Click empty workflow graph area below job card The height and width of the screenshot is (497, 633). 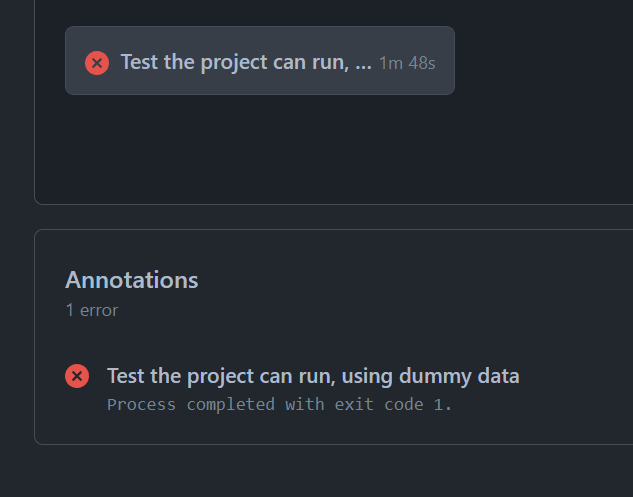click(300, 150)
